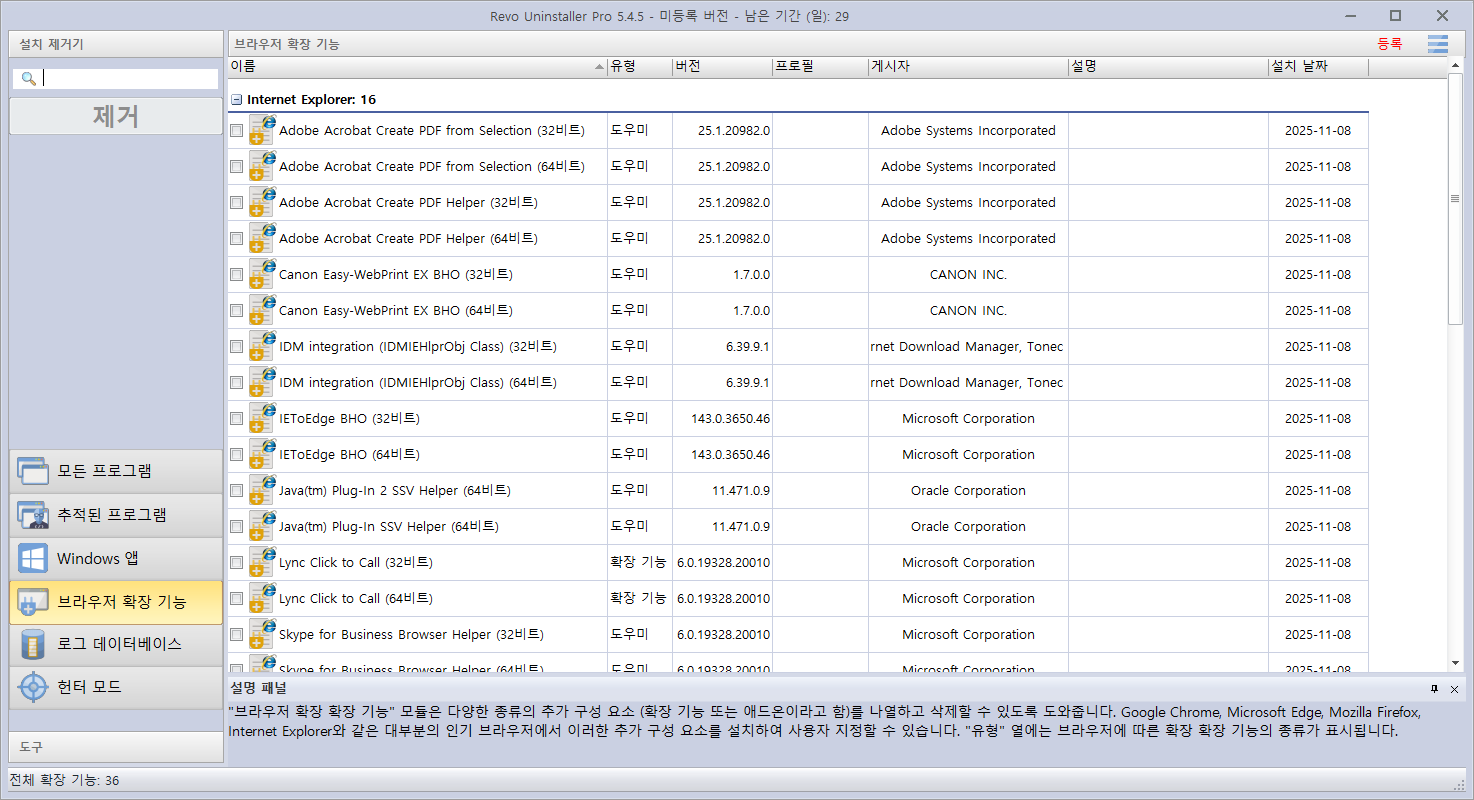Viewport: 1474px width, 800px height.
Task: Click the IDM integration (64비트) extension icon
Action: 262,383
